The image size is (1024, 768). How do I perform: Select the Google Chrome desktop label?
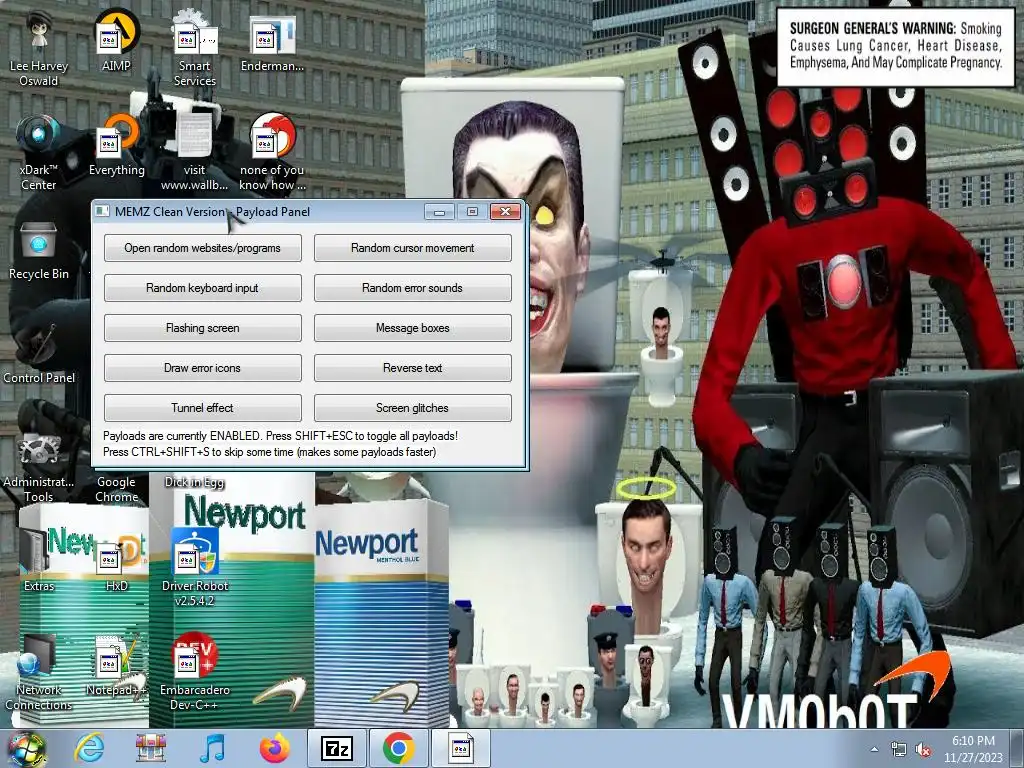[x=116, y=489]
